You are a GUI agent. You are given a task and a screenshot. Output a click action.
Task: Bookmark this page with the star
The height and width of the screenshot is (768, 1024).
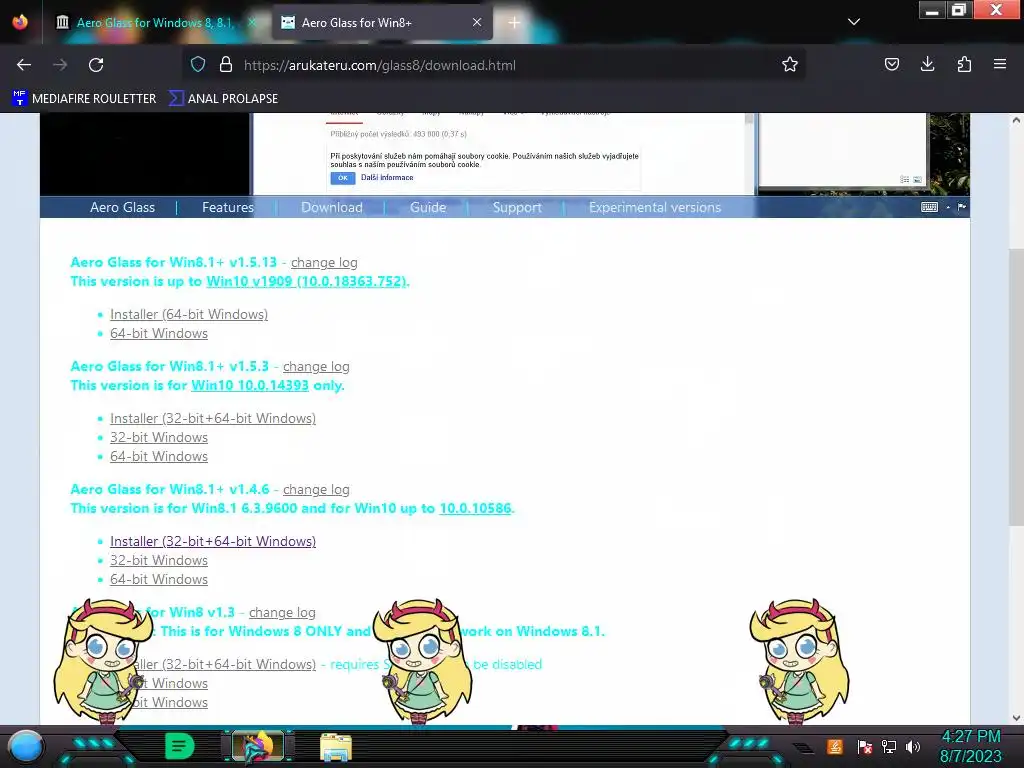(790, 65)
